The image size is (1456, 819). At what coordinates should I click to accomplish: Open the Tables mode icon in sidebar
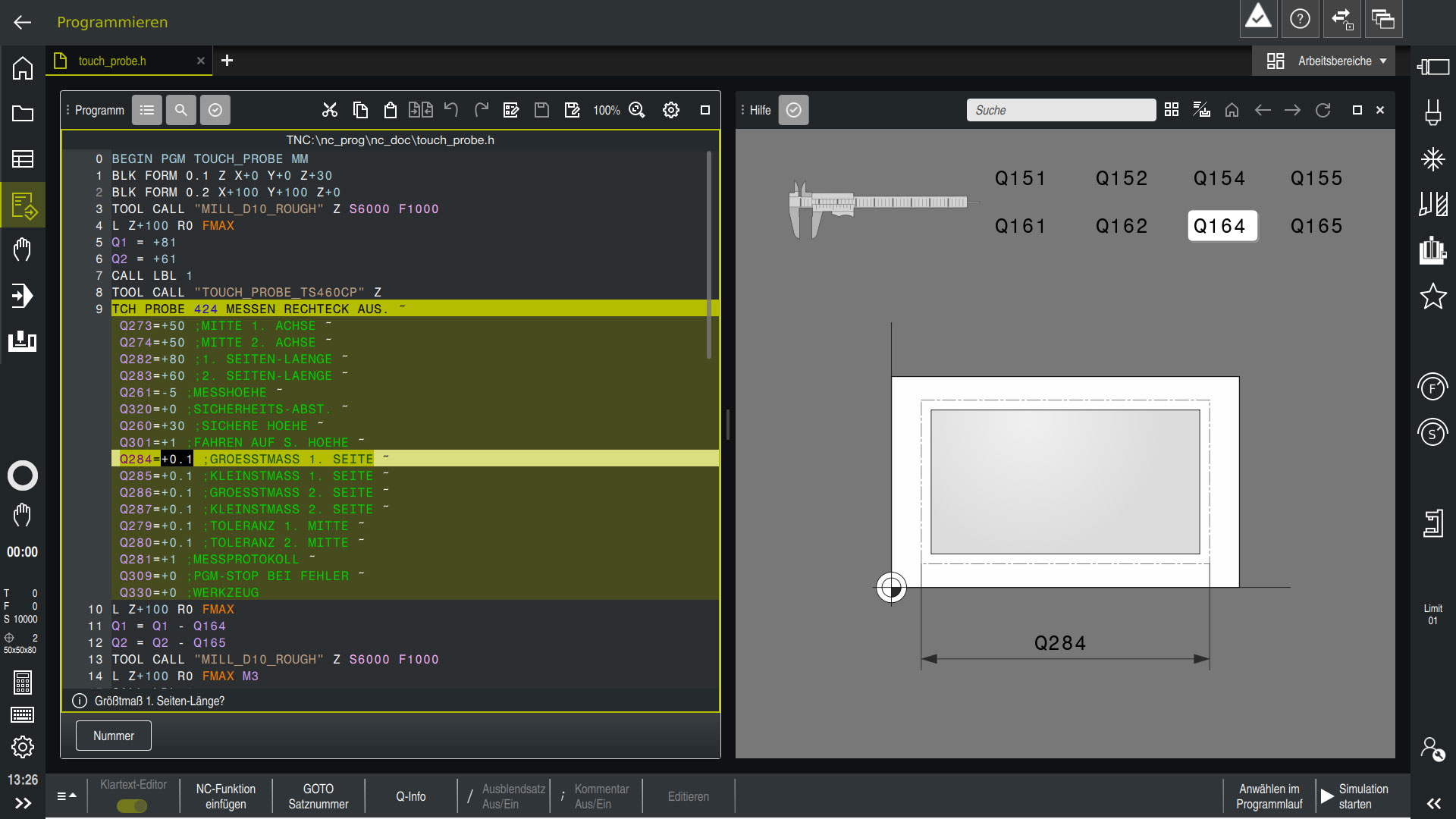(23, 159)
